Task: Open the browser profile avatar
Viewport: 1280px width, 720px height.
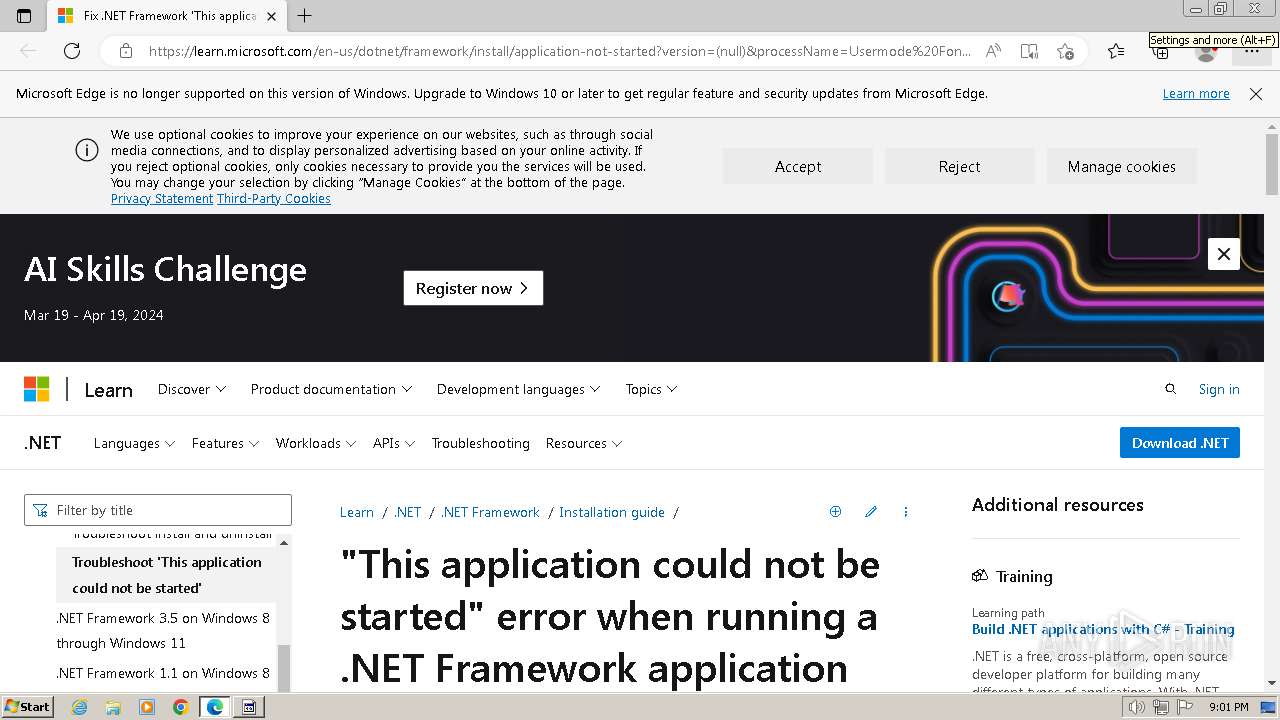Action: pos(1206,52)
